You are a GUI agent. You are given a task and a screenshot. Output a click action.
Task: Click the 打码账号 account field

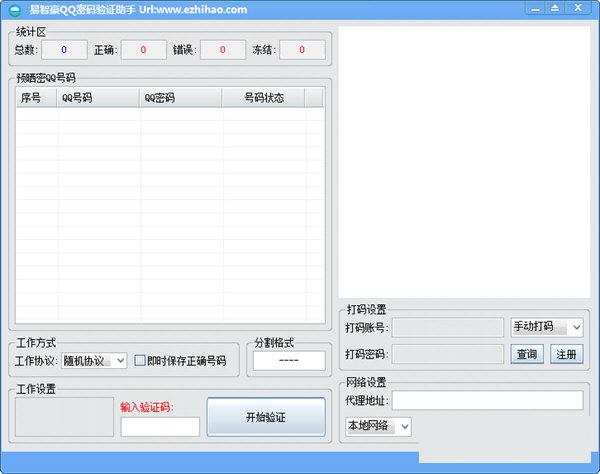point(448,327)
